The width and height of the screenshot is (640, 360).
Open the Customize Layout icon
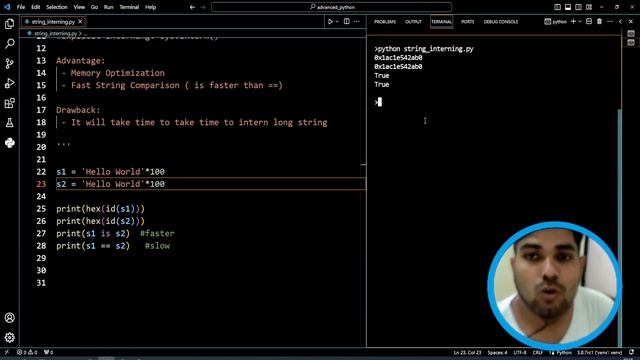[x=589, y=7]
